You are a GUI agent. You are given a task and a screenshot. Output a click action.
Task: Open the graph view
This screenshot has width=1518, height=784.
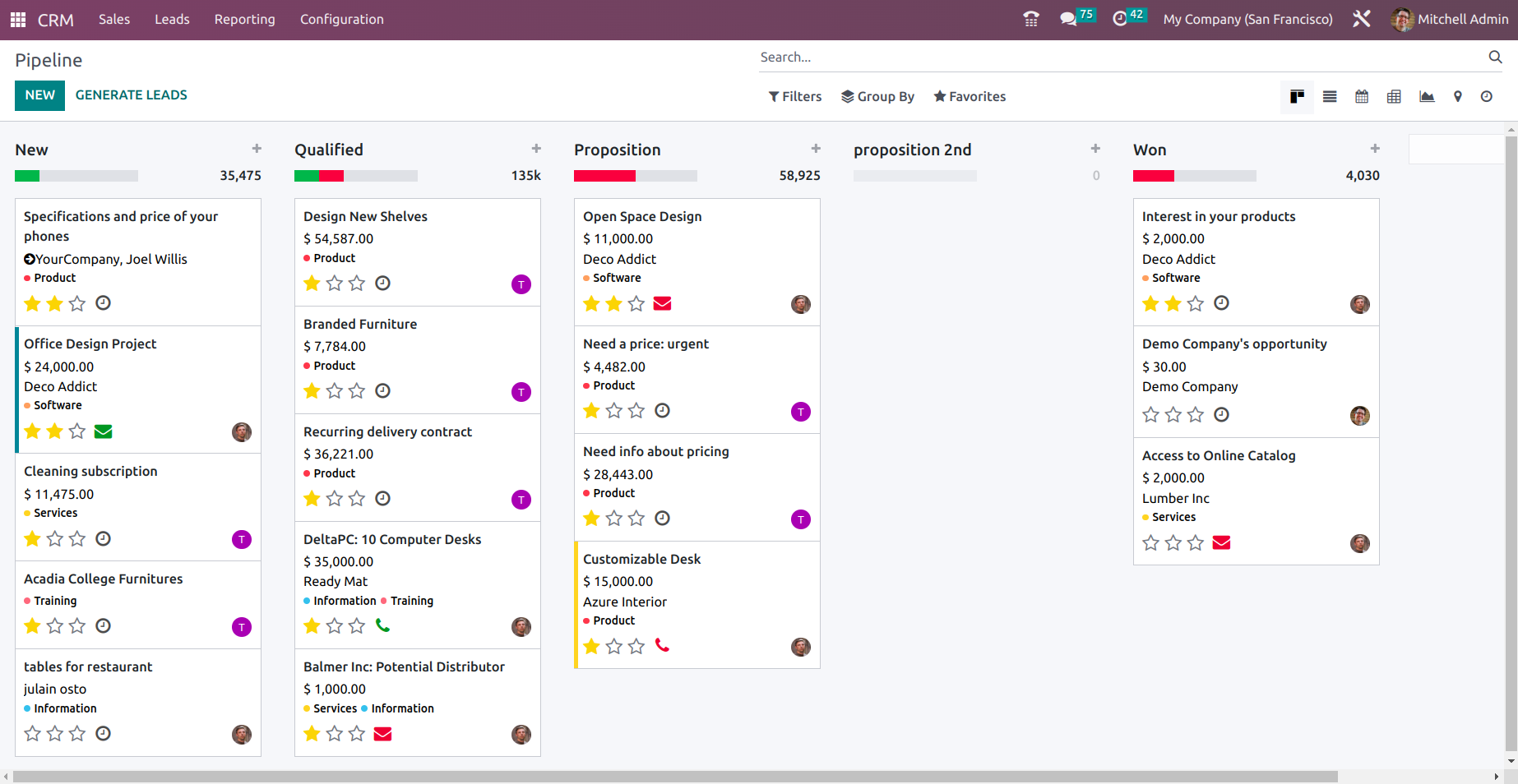pos(1426,96)
